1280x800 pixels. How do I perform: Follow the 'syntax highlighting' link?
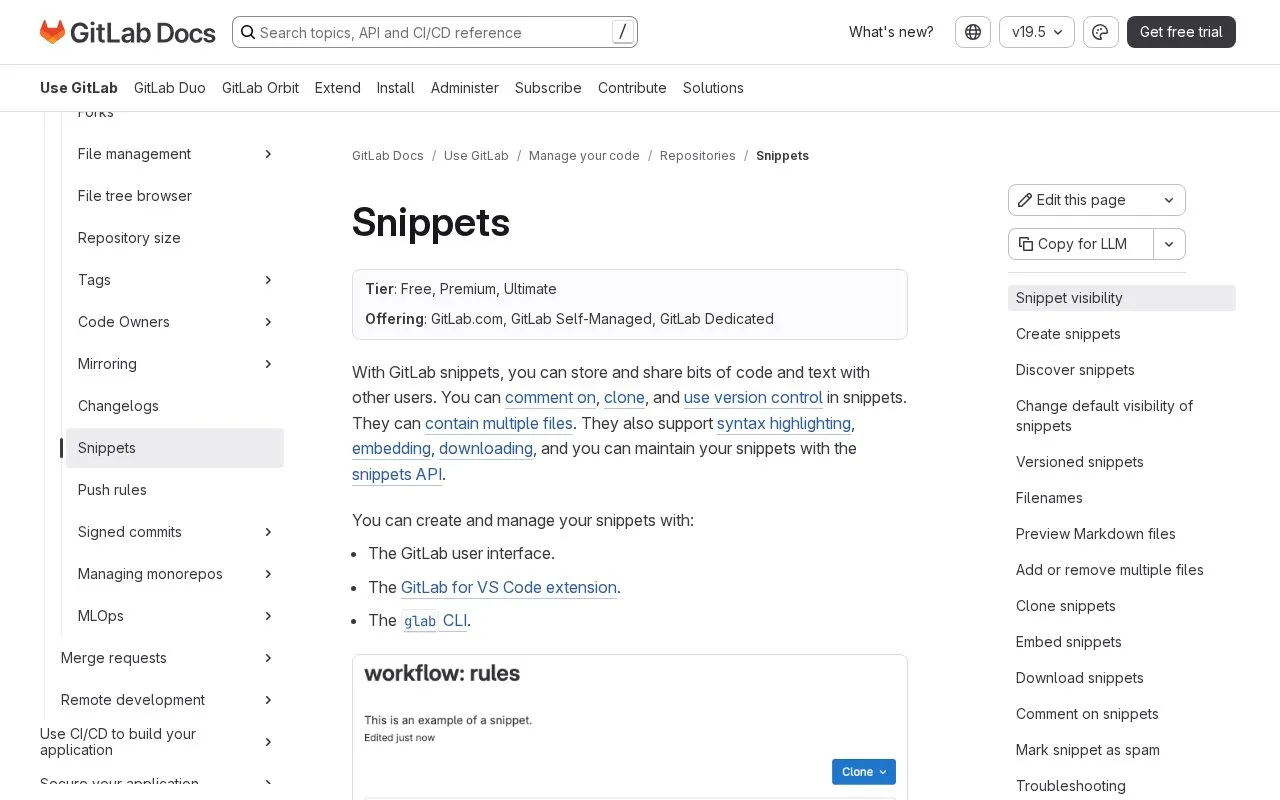coord(784,423)
